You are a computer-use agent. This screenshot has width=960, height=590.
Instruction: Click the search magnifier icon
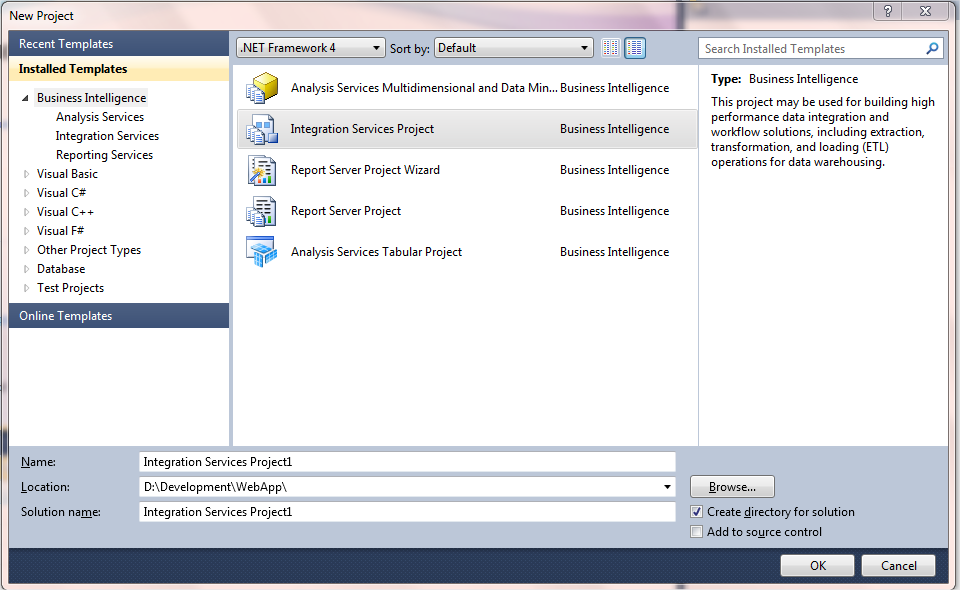pos(932,48)
